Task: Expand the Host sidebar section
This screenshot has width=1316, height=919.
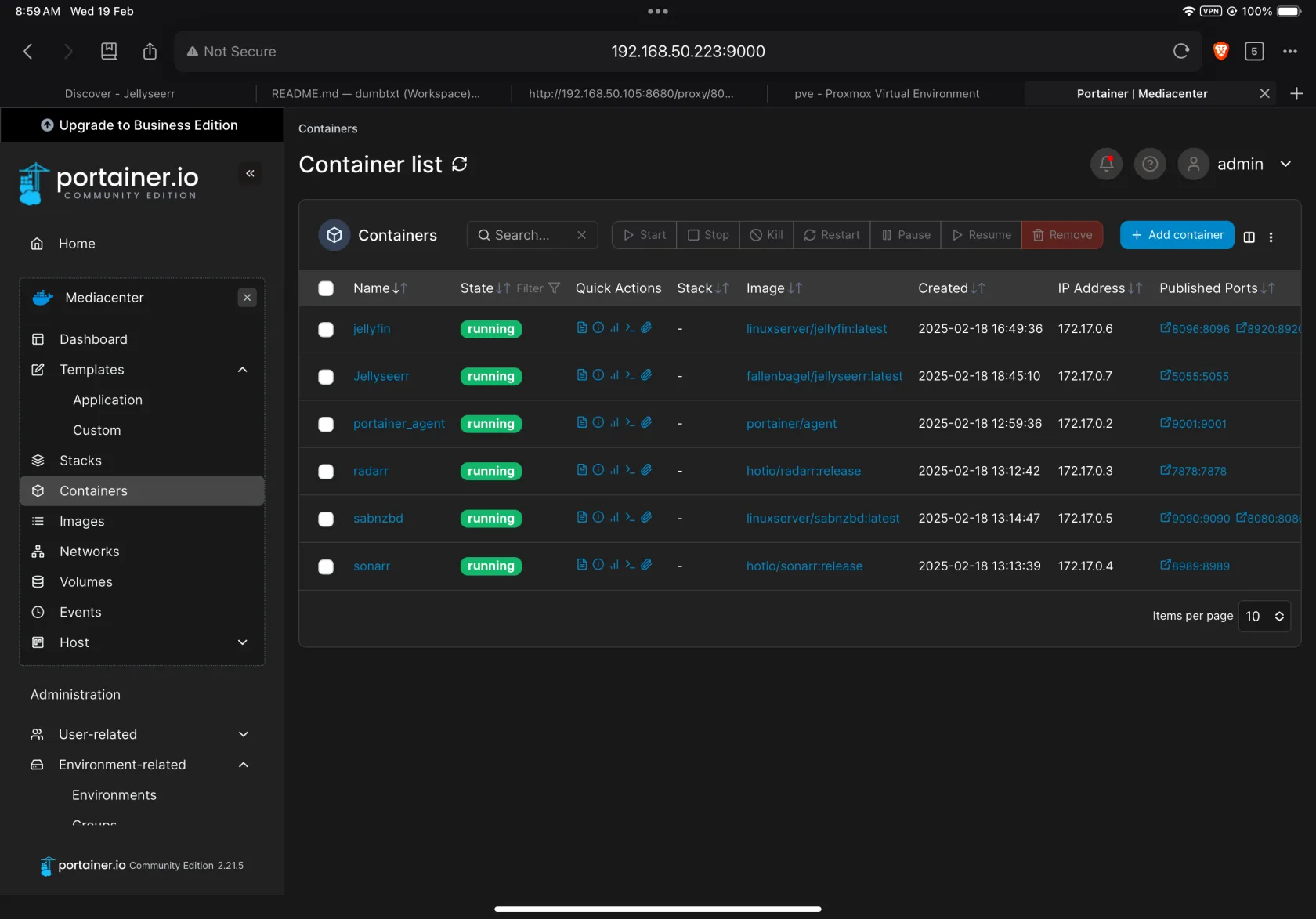Action: [x=242, y=642]
